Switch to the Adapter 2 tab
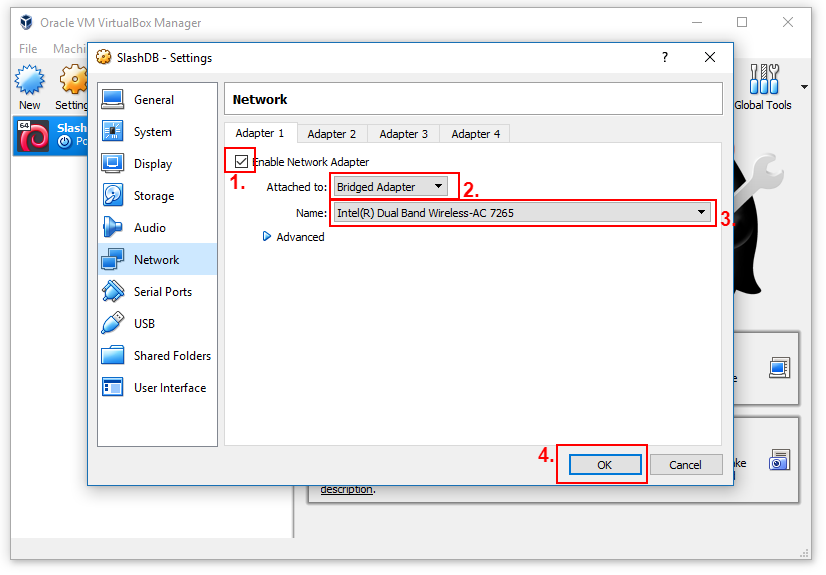826x575 pixels. (331, 133)
